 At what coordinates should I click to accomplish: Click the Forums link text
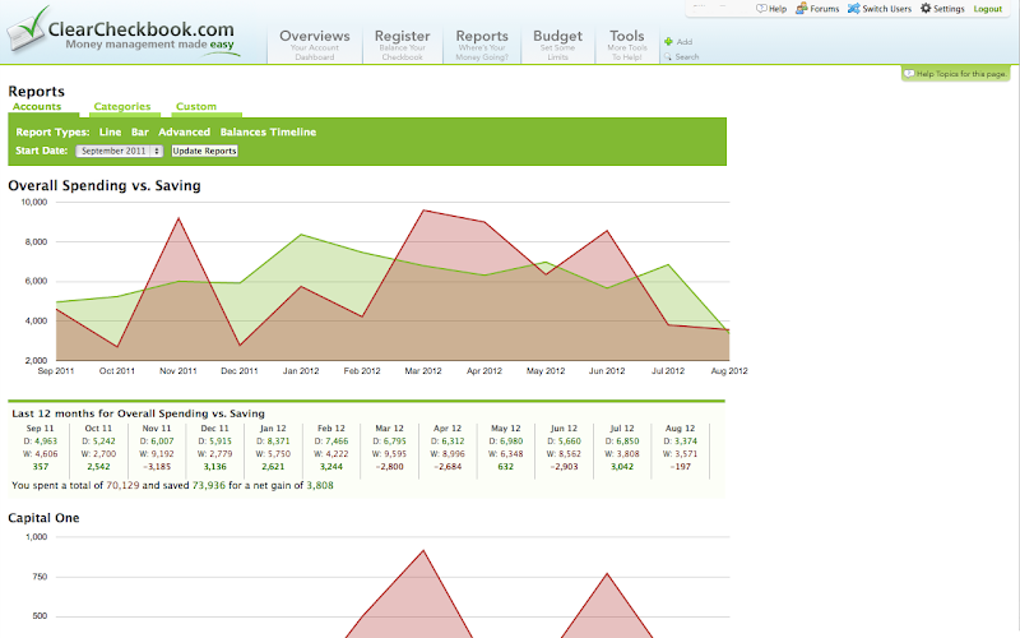pyautogui.click(x=824, y=9)
